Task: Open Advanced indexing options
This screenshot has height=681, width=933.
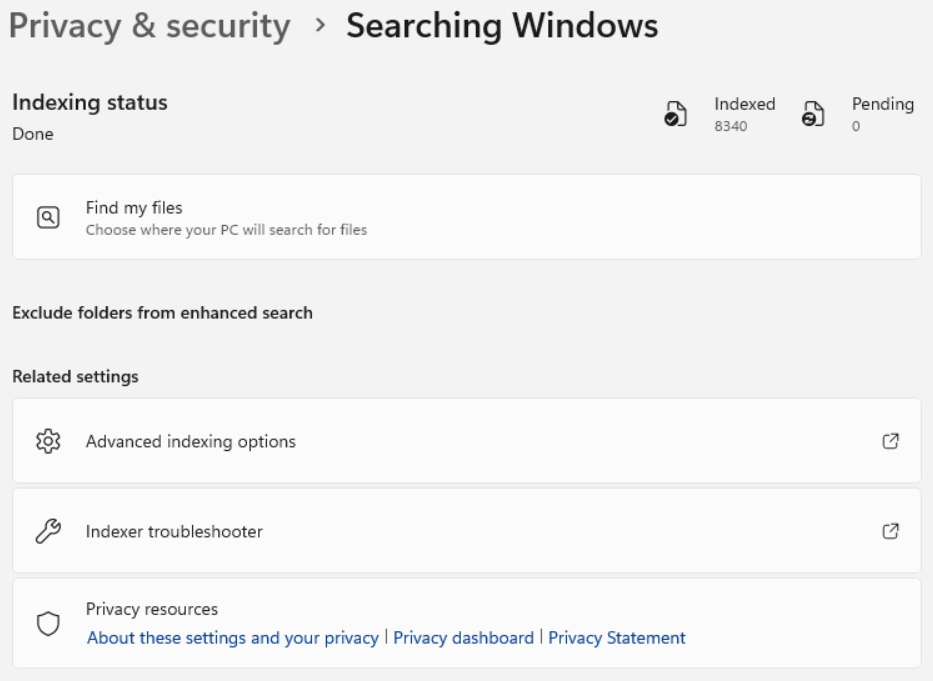Action: (x=466, y=440)
